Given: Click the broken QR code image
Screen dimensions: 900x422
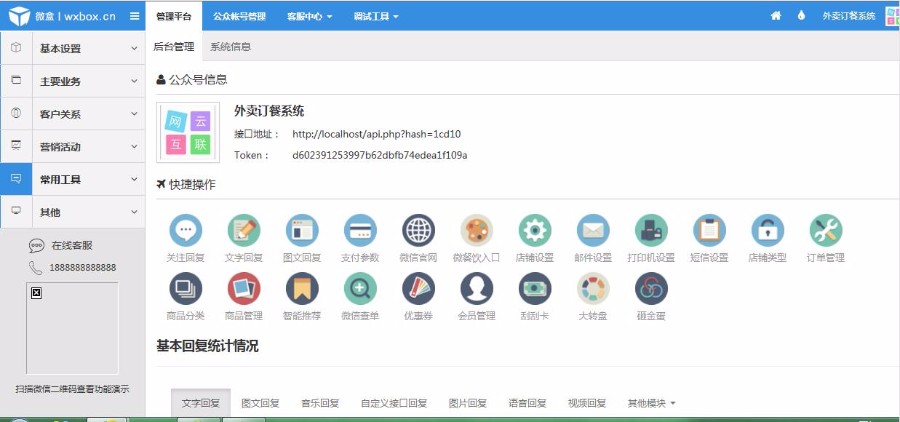Looking at the screenshot, I should click(x=72, y=328).
